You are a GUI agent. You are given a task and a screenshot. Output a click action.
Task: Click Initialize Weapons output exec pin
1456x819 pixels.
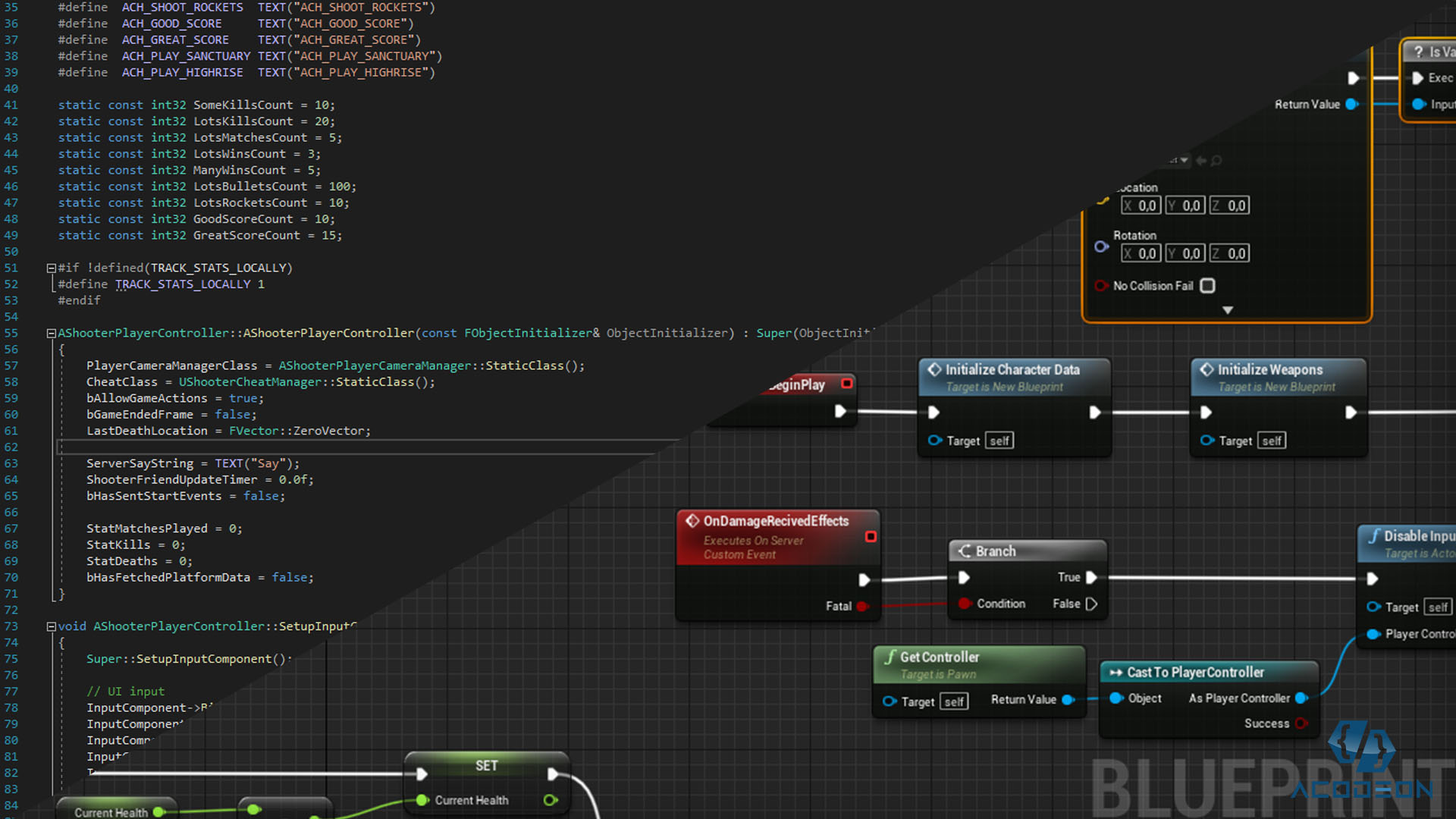(x=1351, y=413)
